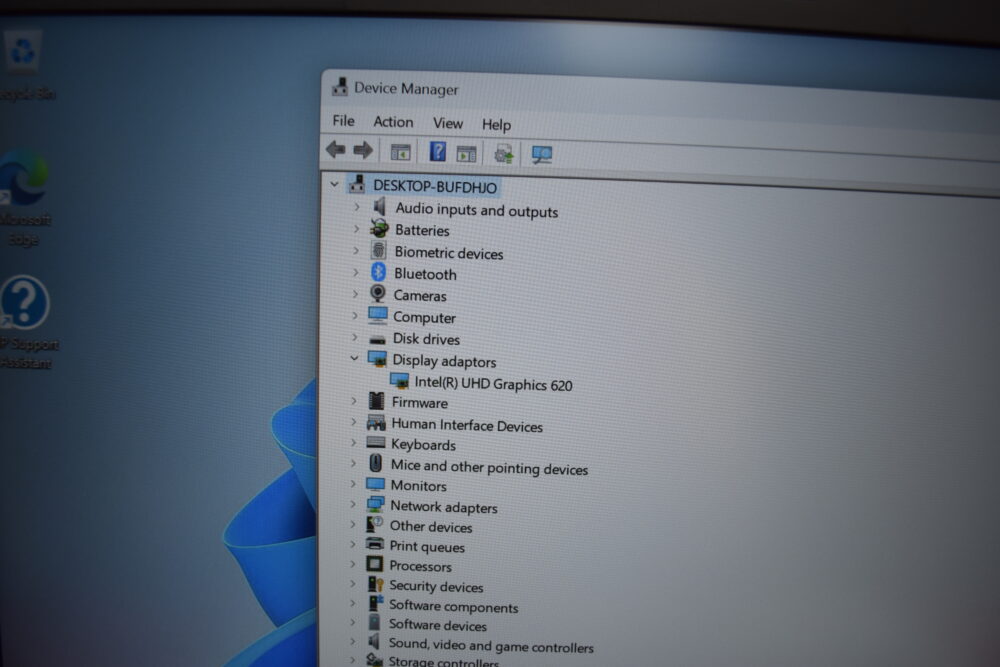Image resolution: width=1000 pixels, height=667 pixels.
Task: Click the Forward arrow toolbar icon
Action: (x=363, y=150)
